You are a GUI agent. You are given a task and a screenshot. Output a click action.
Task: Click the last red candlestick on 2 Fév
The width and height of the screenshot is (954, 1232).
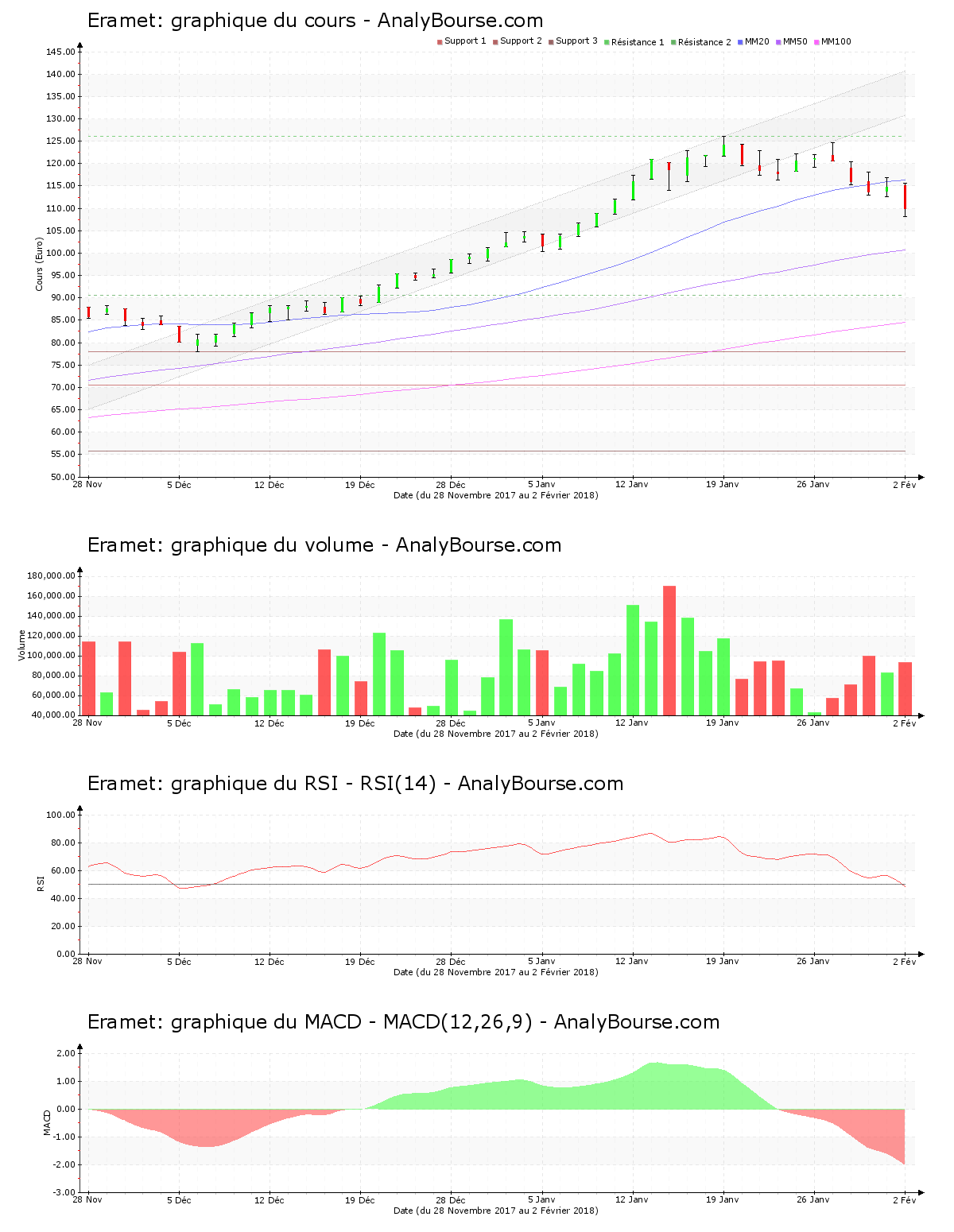tap(905, 200)
